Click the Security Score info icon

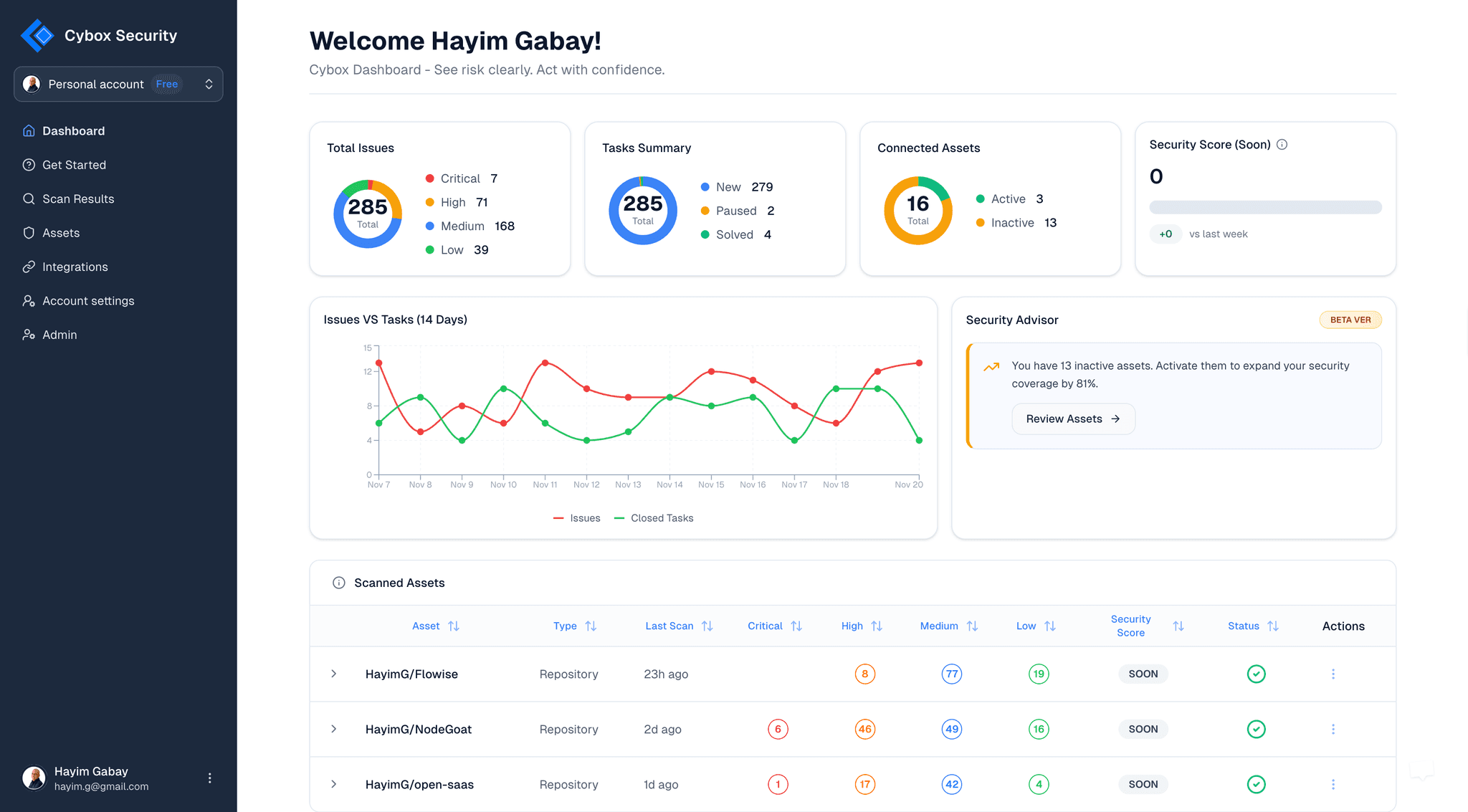[x=1282, y=145]
